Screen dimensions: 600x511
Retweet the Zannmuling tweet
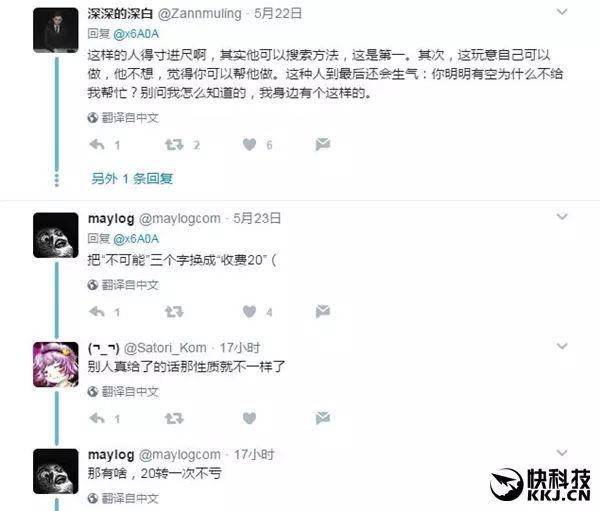174,145
